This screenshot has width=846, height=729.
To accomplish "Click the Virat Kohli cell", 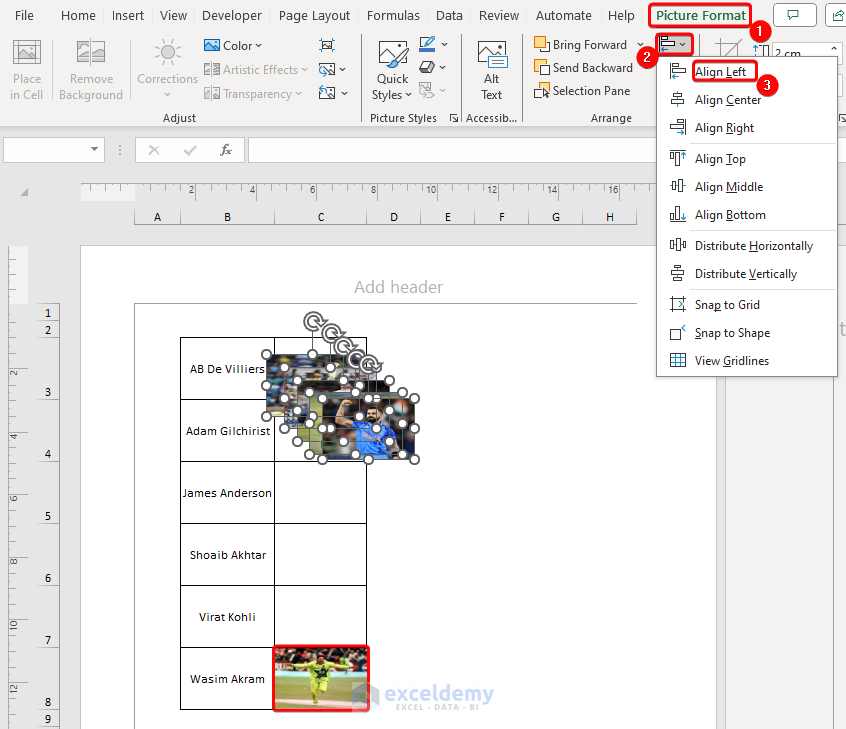I will pos(227,617).
